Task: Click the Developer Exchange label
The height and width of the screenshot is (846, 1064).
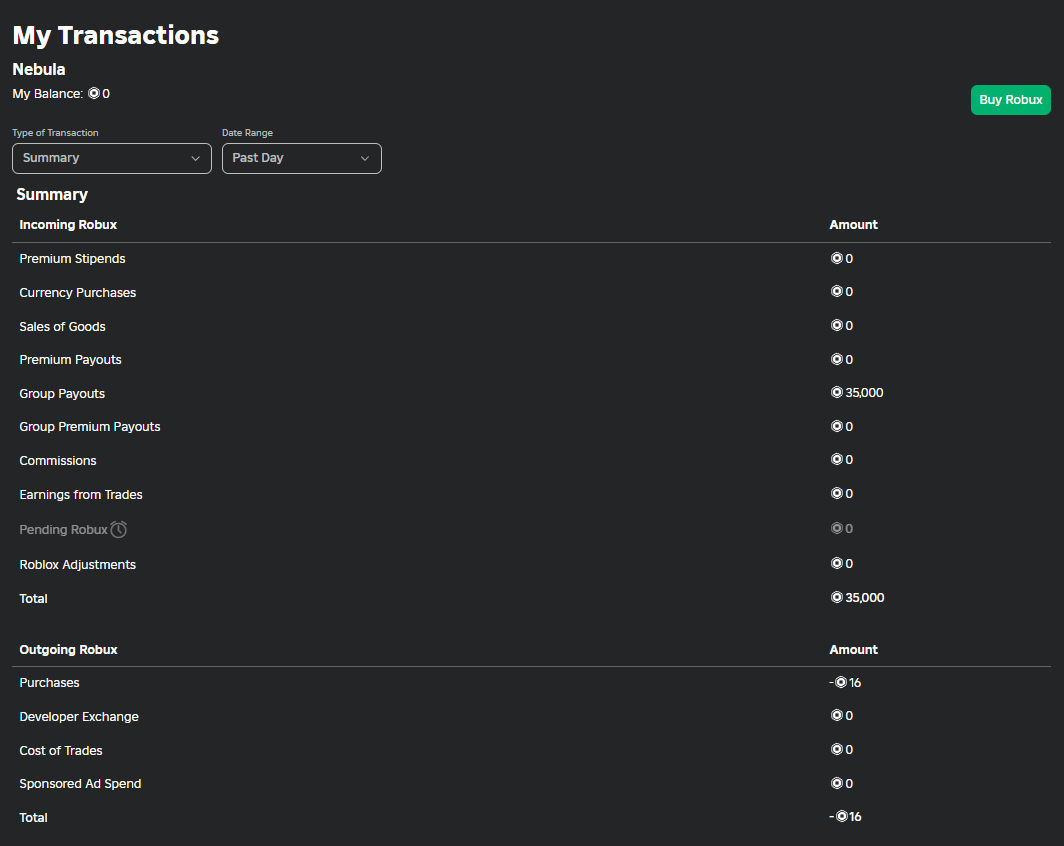Action: tap(79, 716)
